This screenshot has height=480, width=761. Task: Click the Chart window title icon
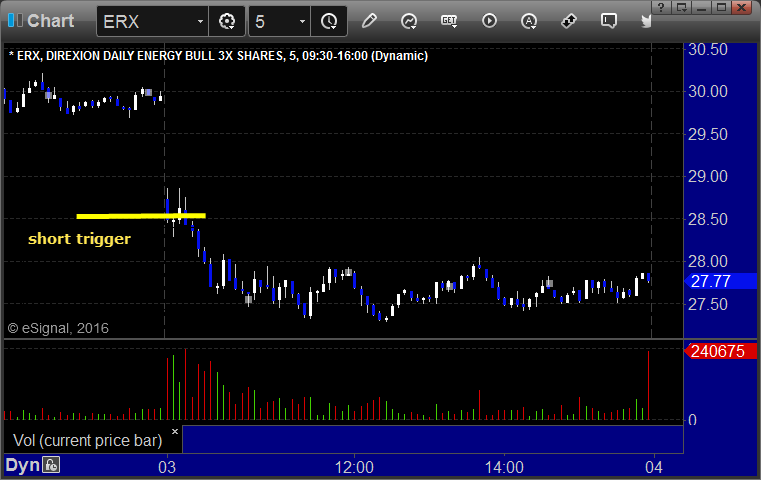tap(15, 20)
